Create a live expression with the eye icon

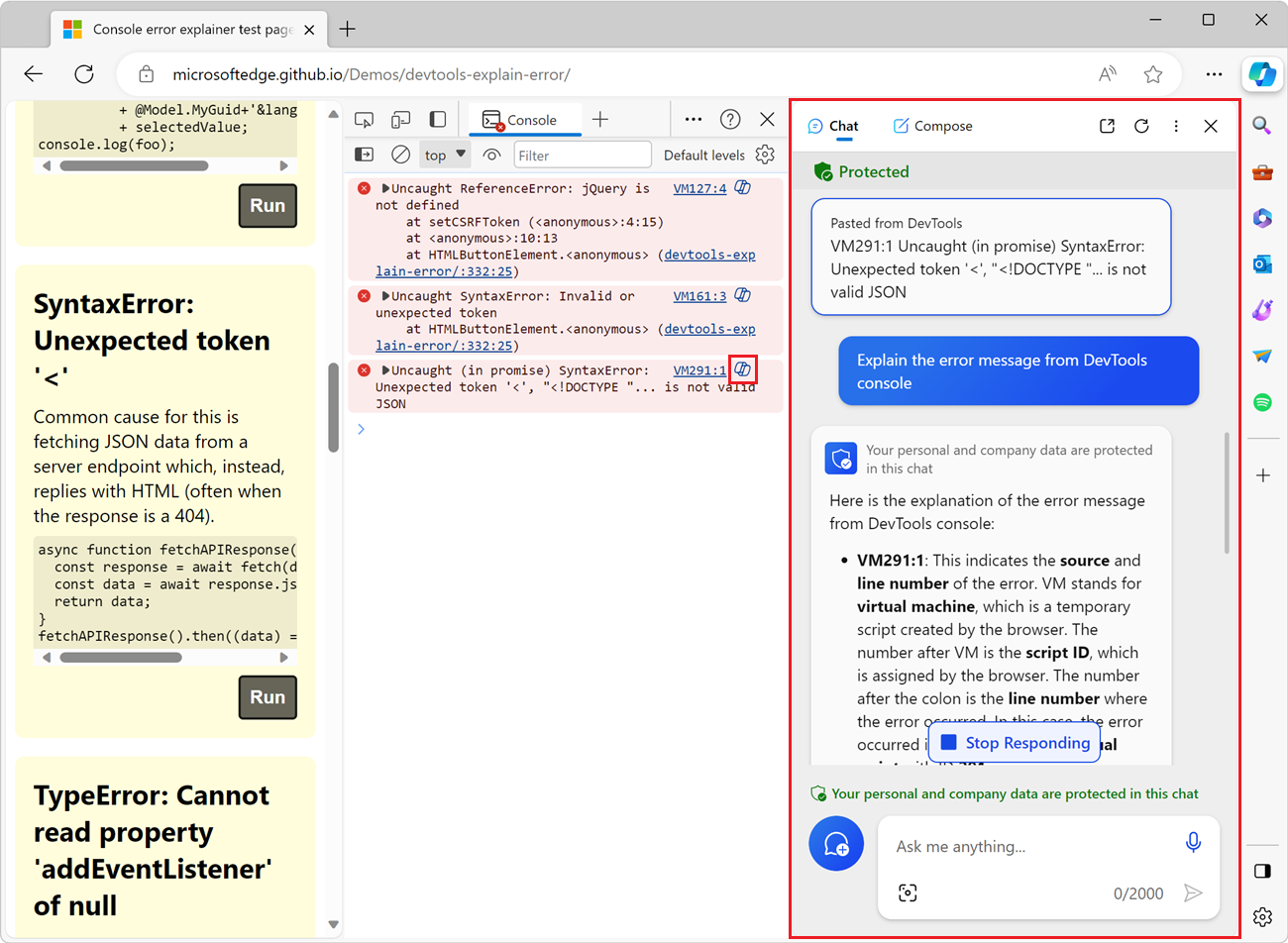coord(491,155)
